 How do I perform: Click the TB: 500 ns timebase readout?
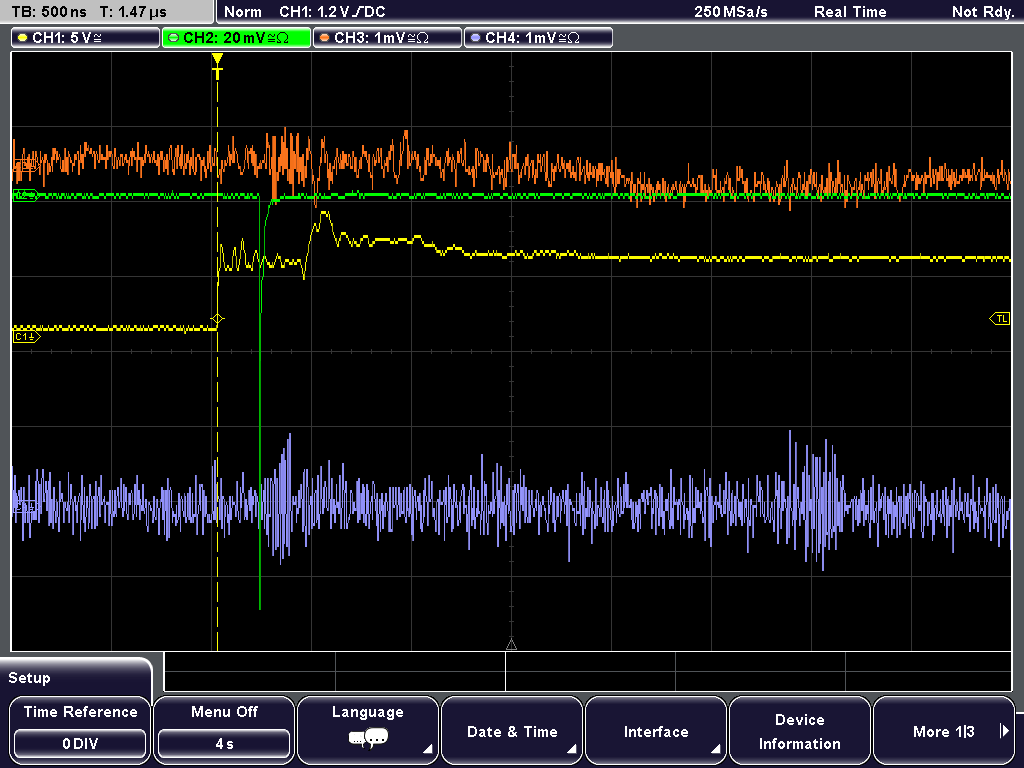(x=49, y=12)
